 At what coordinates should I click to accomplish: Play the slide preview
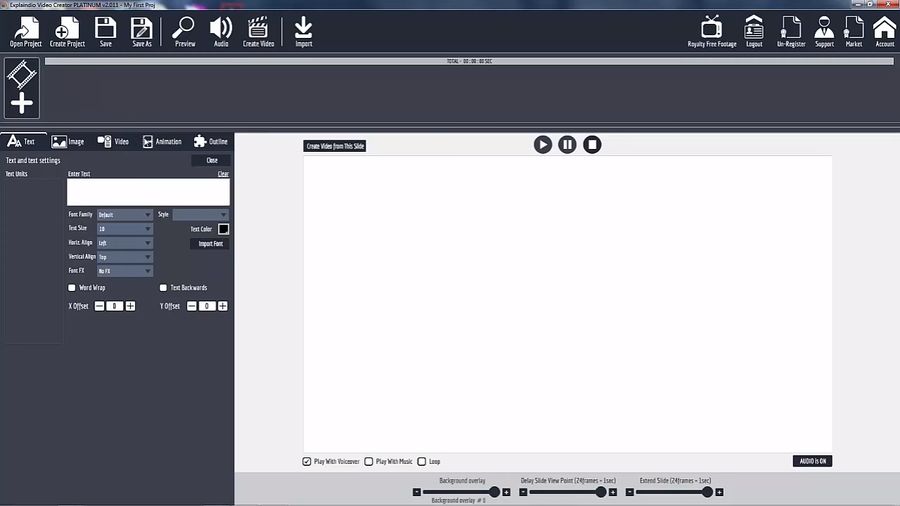pyautogui.click(x=542, y=145)
